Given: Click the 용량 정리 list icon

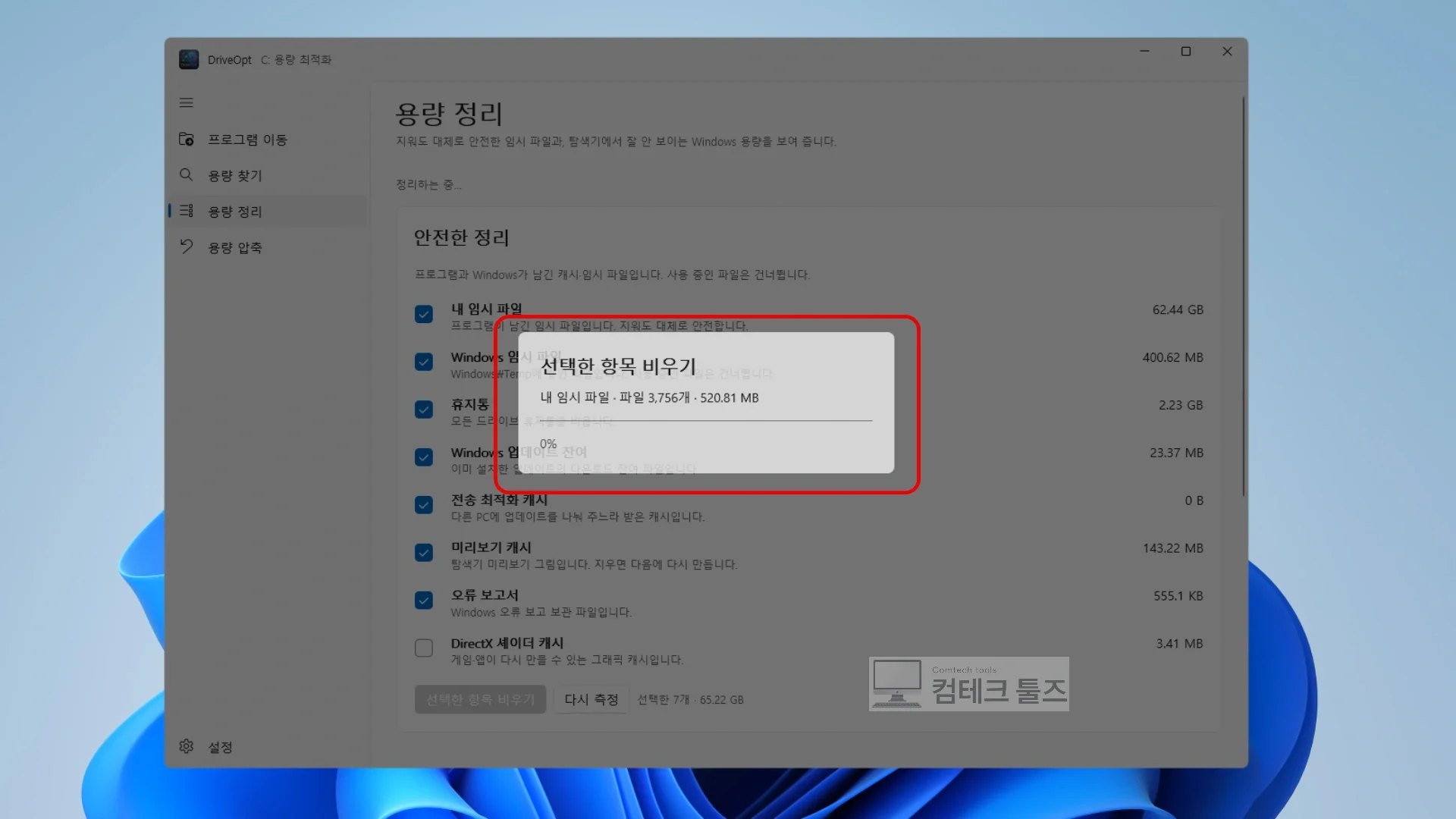Looking at the screenshot, I should point(186,211).
